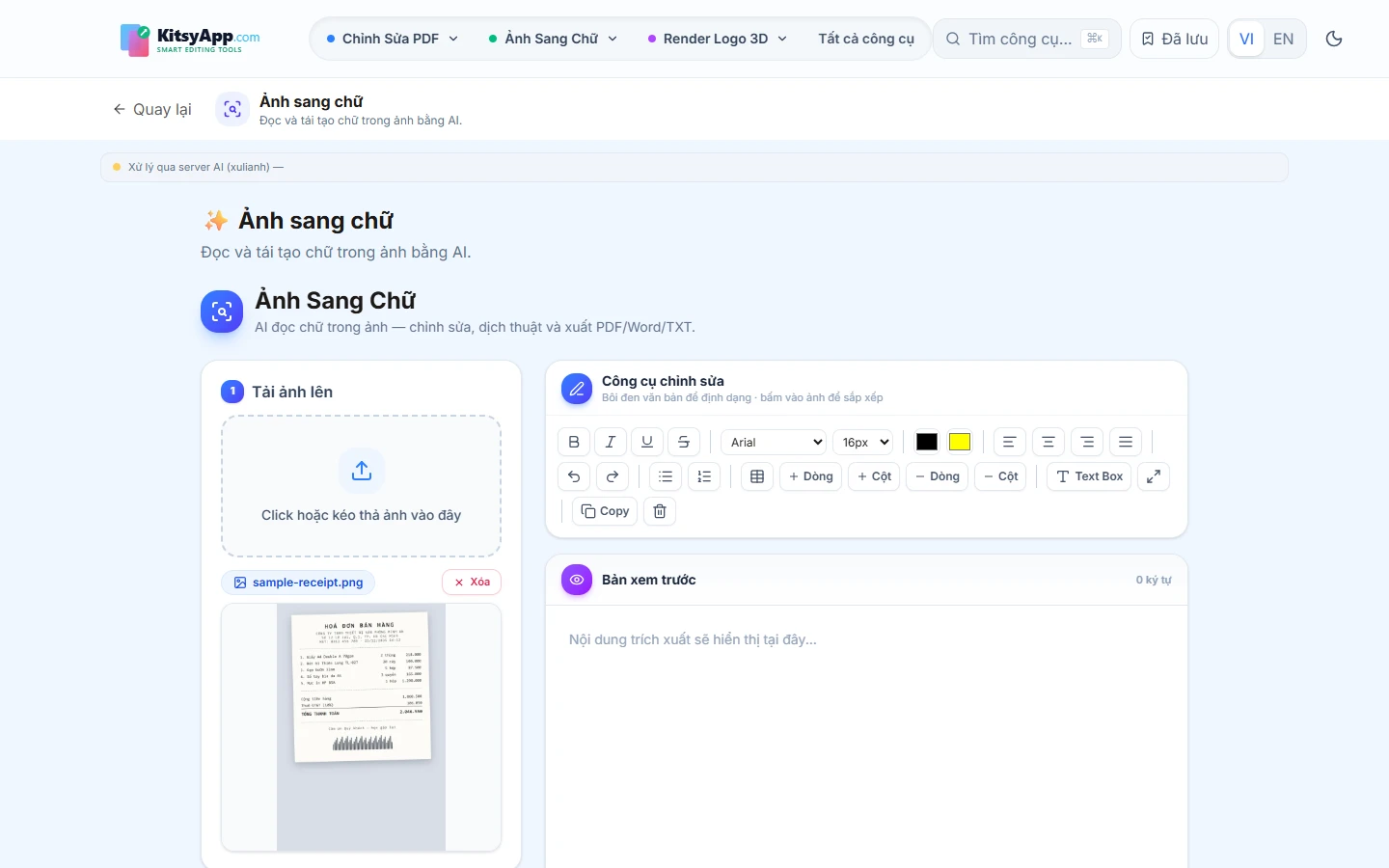Screen dimensions: 1389x868
Task: Insert a Text Box
Action: pyautogui.click(x=1089, y=476)
